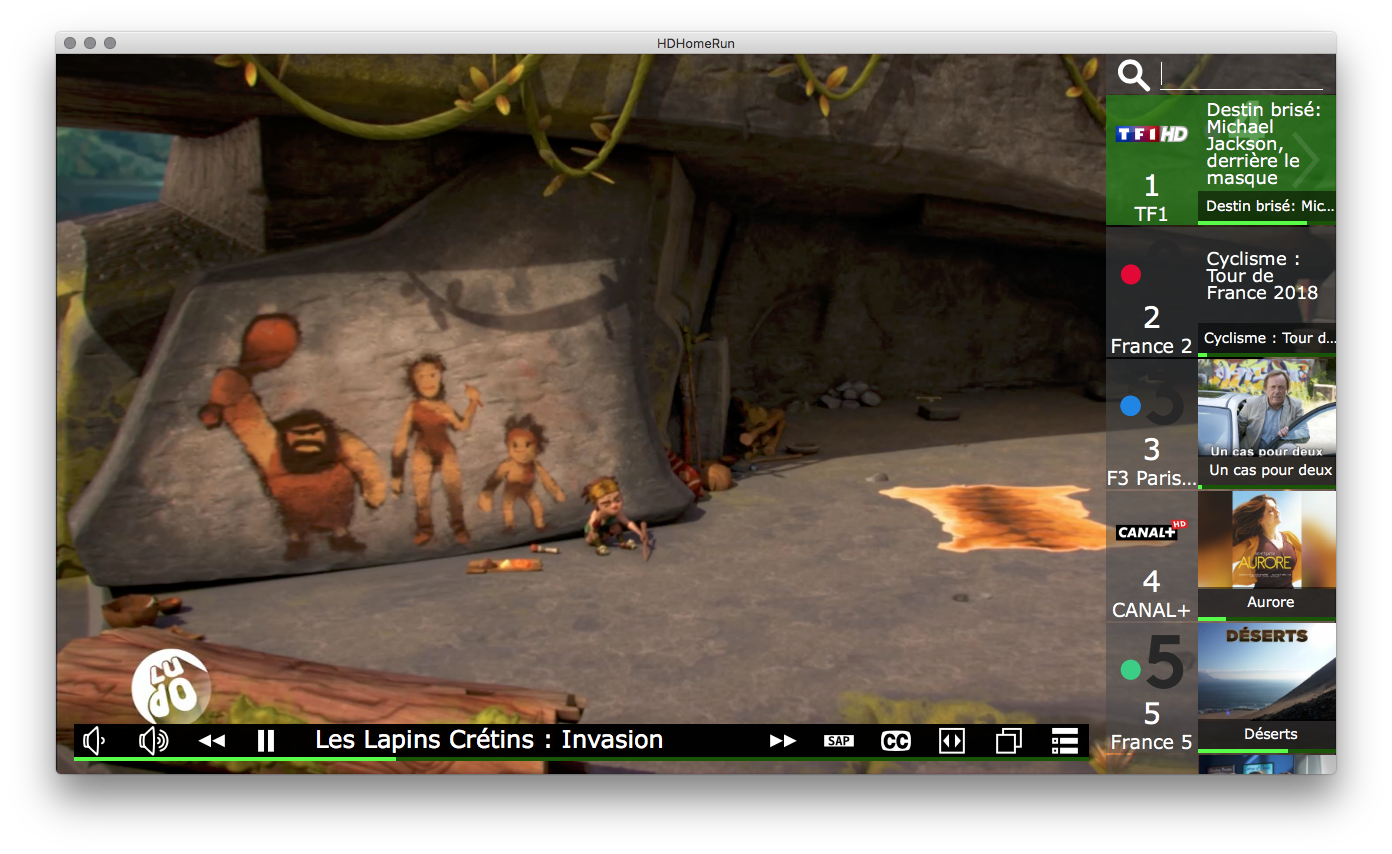This screenshot has height=854, width=1392.
Task: Toggle the SAP audio track
Action: coord(839,741)
